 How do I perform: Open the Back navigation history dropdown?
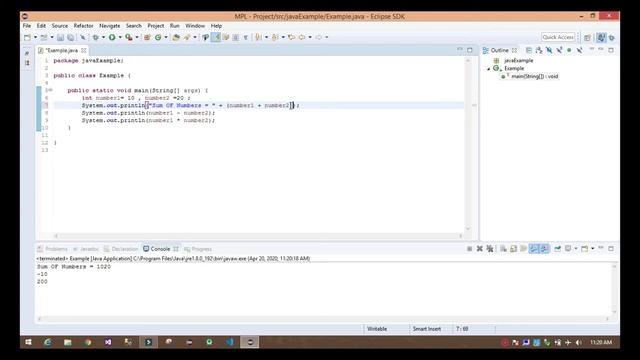(x=310, y=37)
